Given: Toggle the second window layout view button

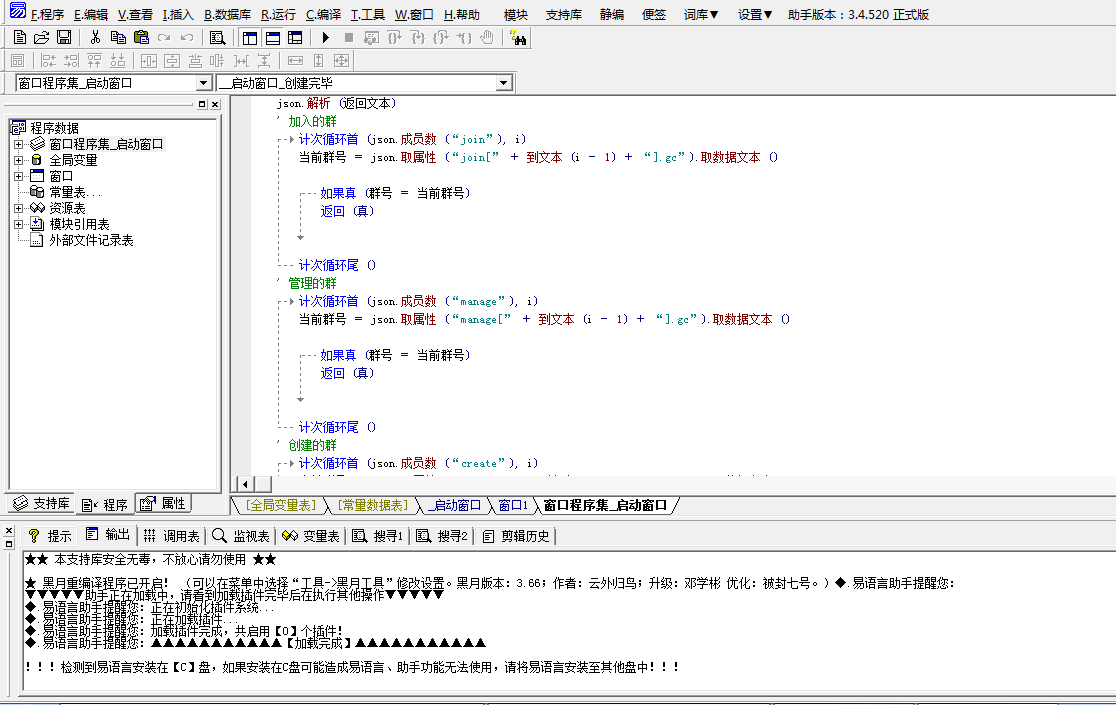Looking at the screenshot, I should coord(273,38).
